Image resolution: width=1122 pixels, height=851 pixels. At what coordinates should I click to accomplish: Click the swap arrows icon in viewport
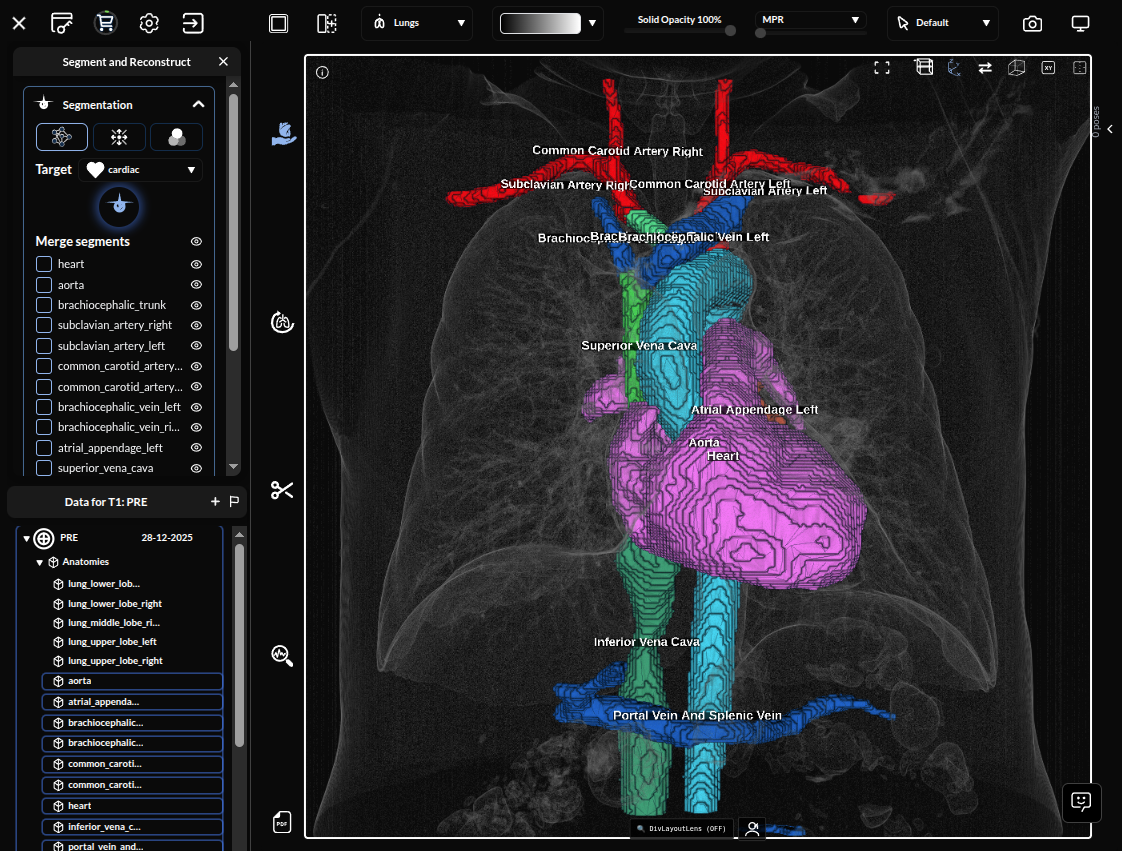(985, 68)
